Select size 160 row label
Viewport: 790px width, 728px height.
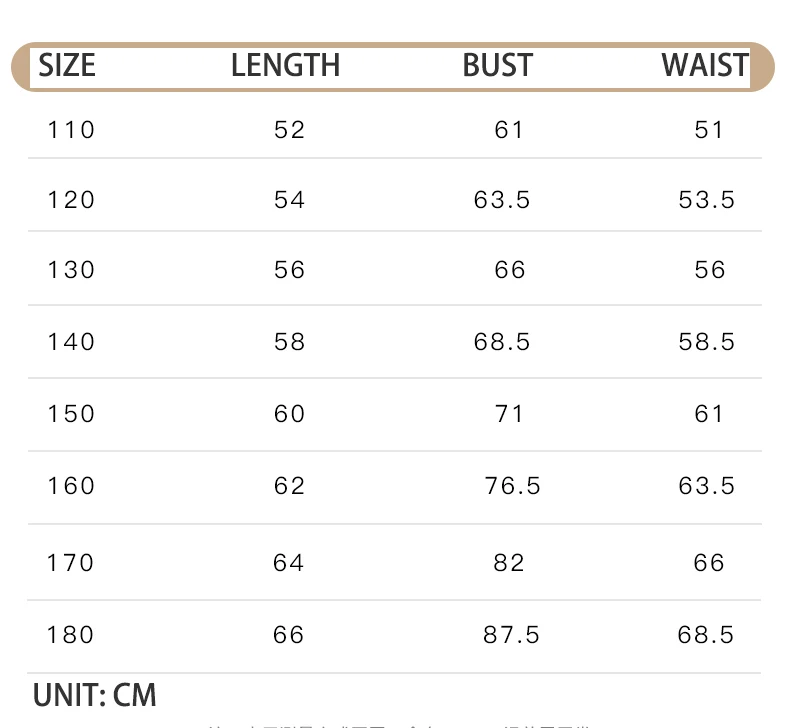(x=71, y=486)
